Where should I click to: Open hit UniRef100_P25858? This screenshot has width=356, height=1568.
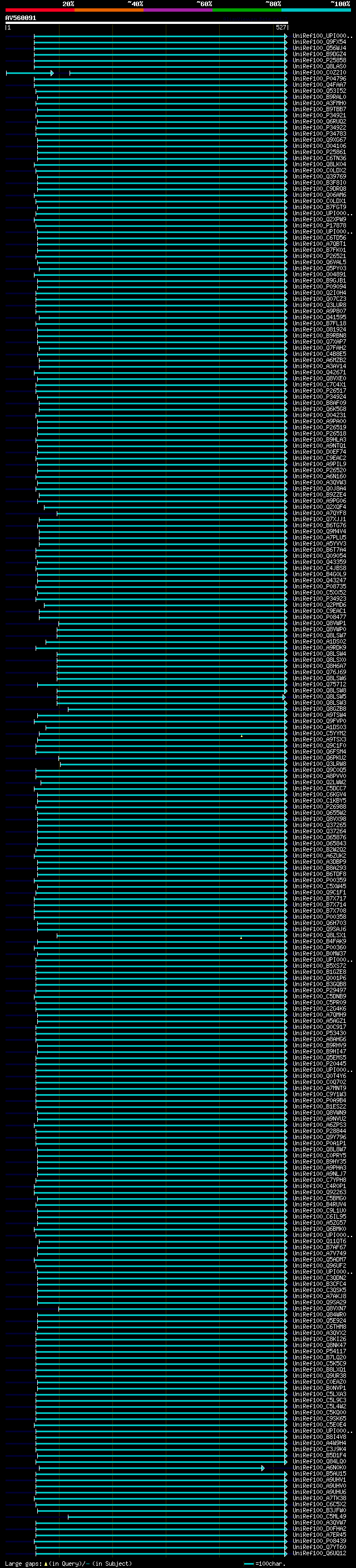(319, 60)
